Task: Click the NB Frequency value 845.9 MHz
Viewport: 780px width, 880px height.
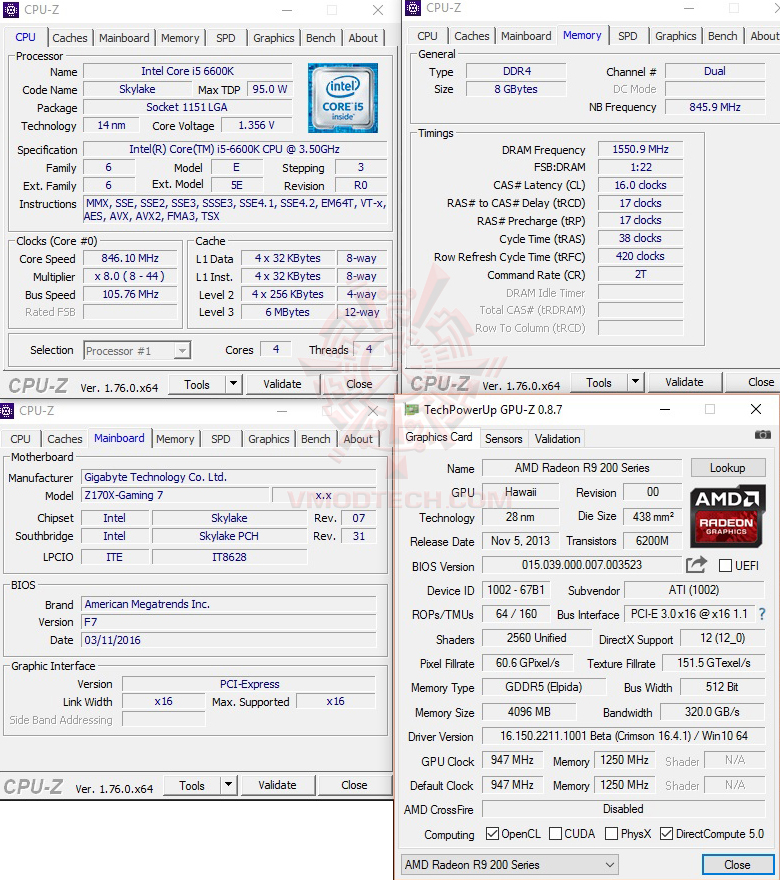Action: click(715, 107)
